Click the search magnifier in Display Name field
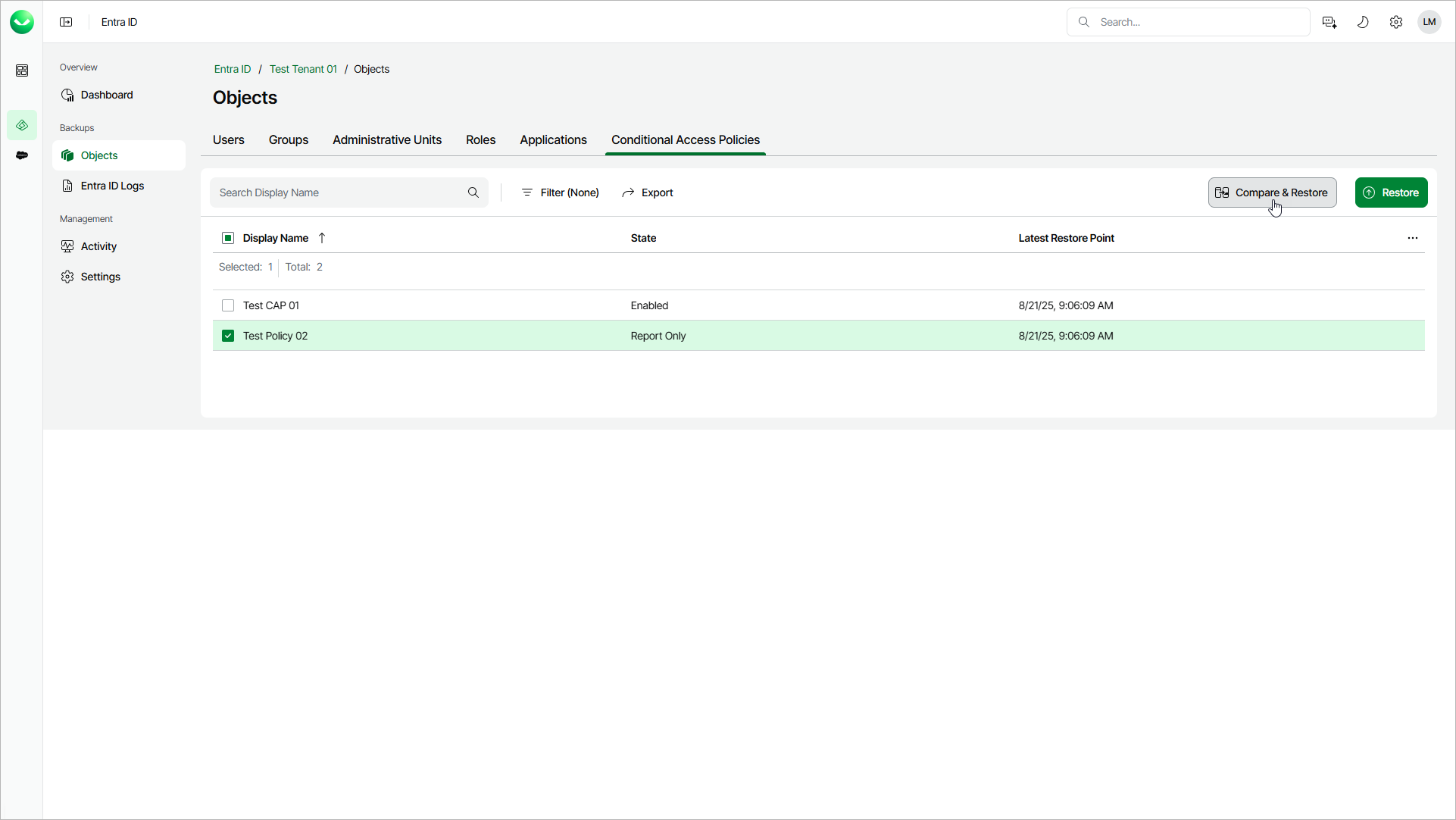1456x820 pixels. 473,192
